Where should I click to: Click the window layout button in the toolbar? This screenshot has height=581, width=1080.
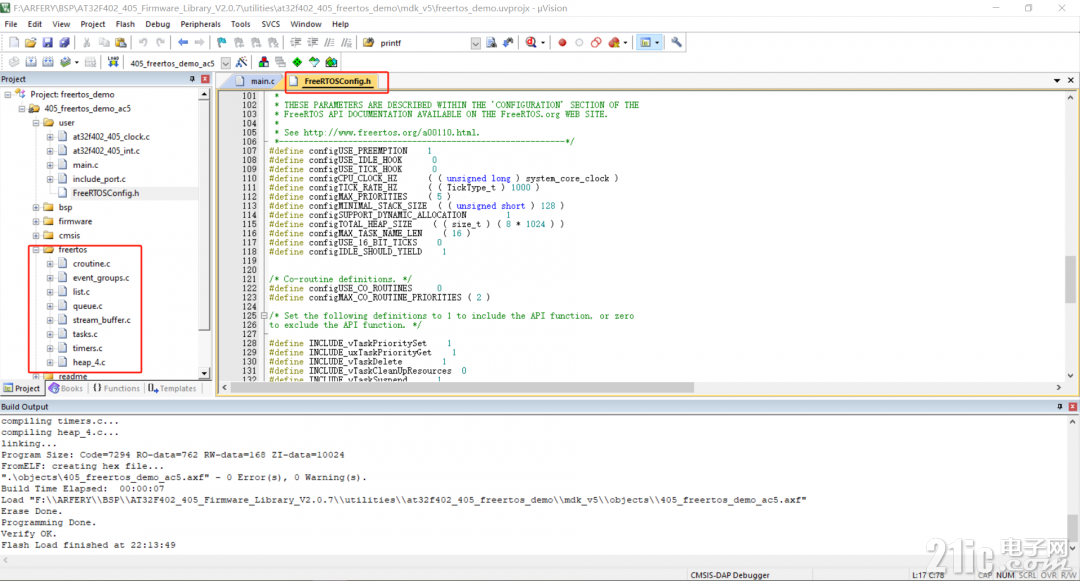[645, 43]
